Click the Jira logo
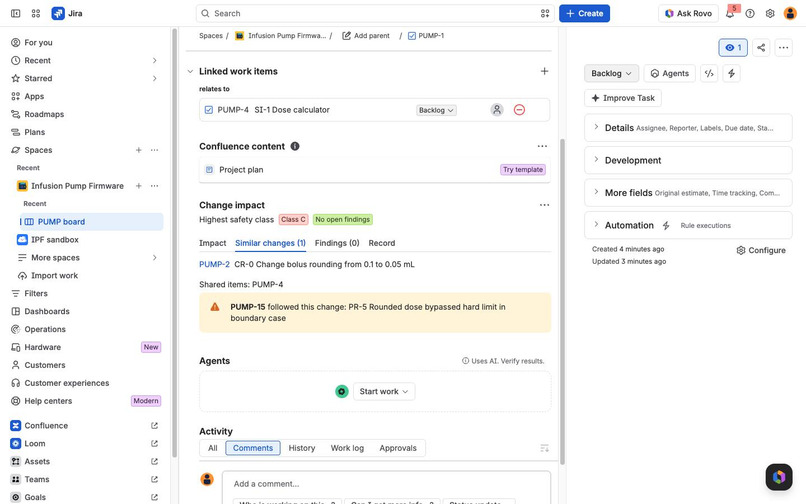 click(67, 13)
